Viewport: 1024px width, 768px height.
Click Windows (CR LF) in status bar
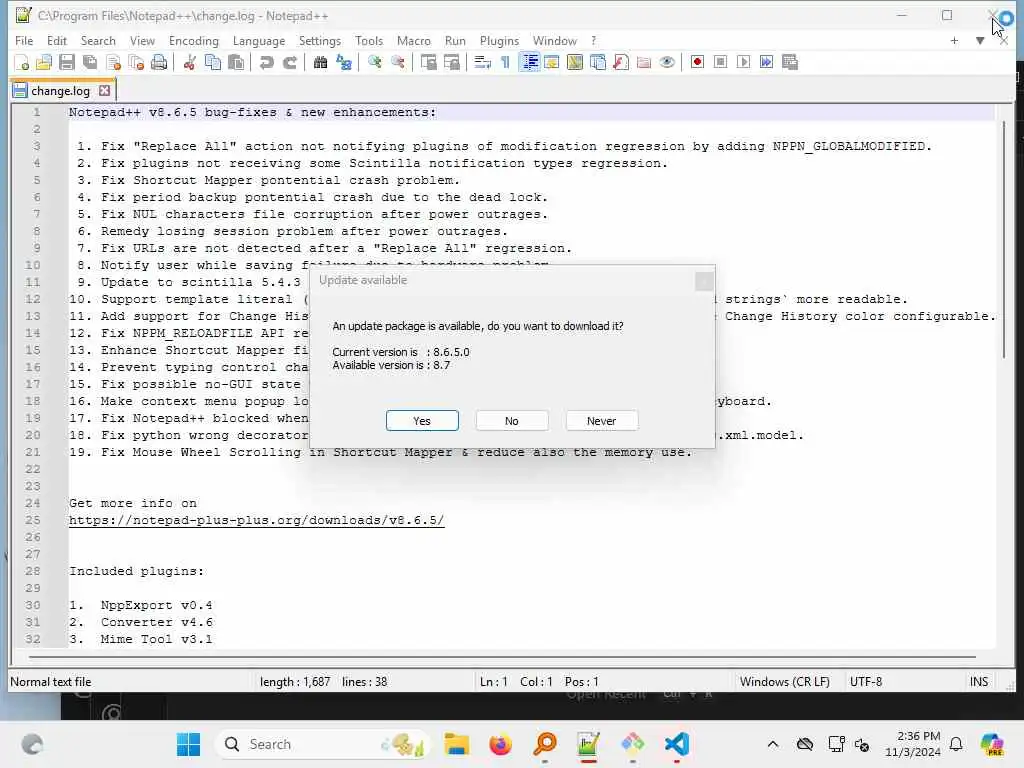pyautogui.click(x=785, y=682)
